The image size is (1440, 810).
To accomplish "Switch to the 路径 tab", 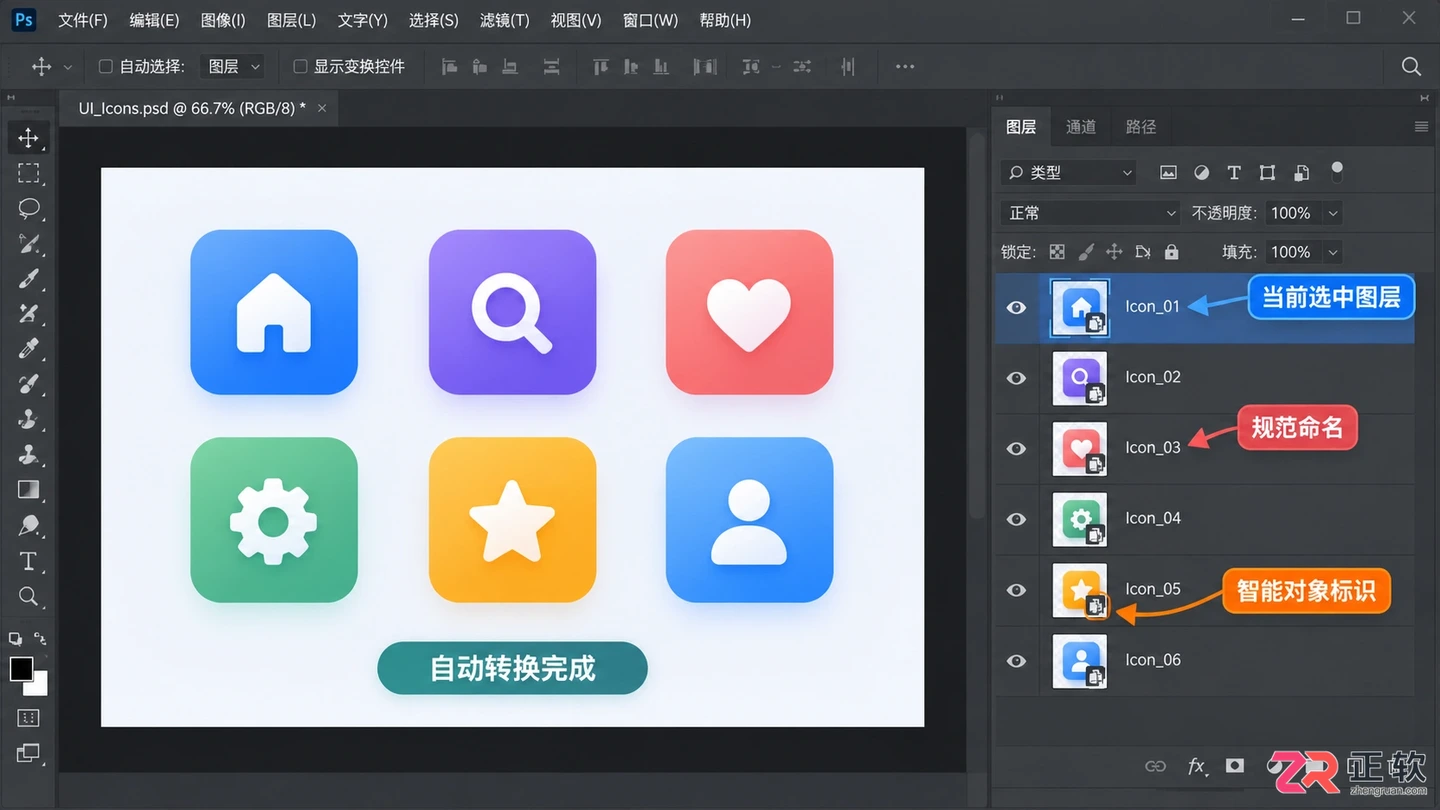I will tap(1141, 127).
